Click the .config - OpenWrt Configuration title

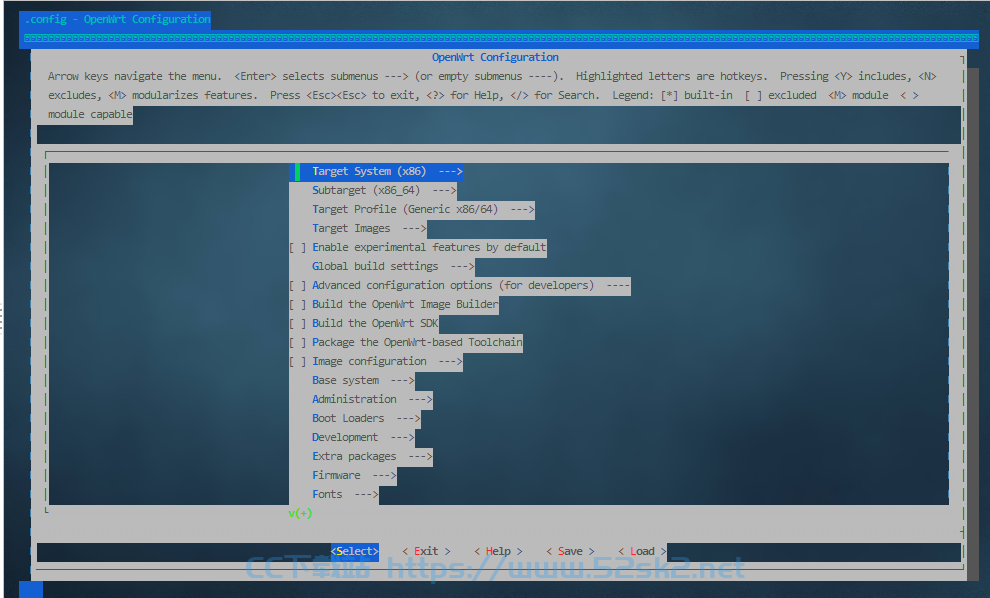click(x=117, y=20)
